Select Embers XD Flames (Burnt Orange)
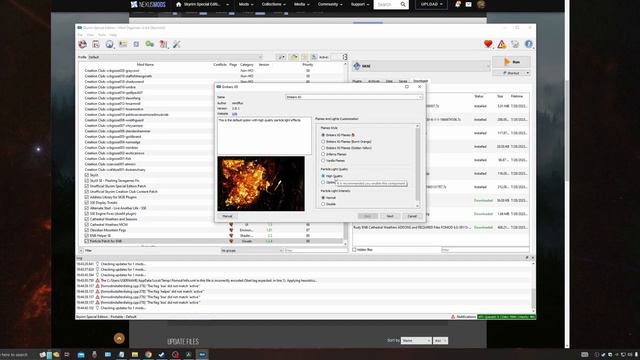 pyautogui.click(x=323, y=141)
